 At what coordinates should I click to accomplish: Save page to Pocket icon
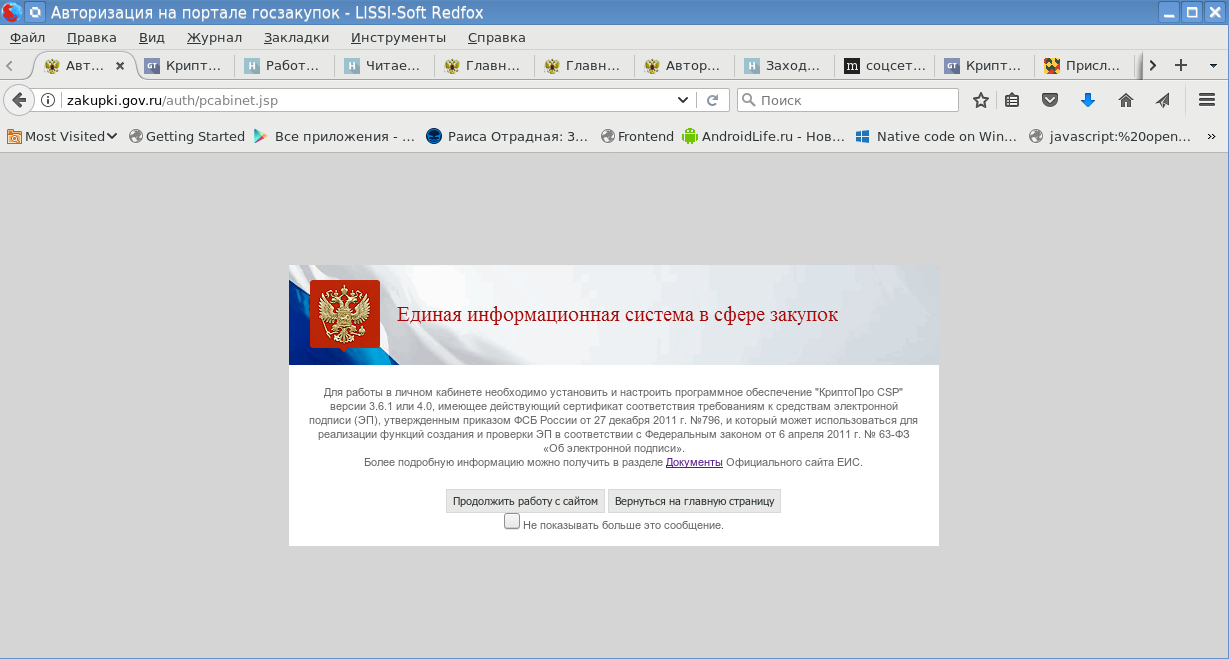[x=1051, y=100]
